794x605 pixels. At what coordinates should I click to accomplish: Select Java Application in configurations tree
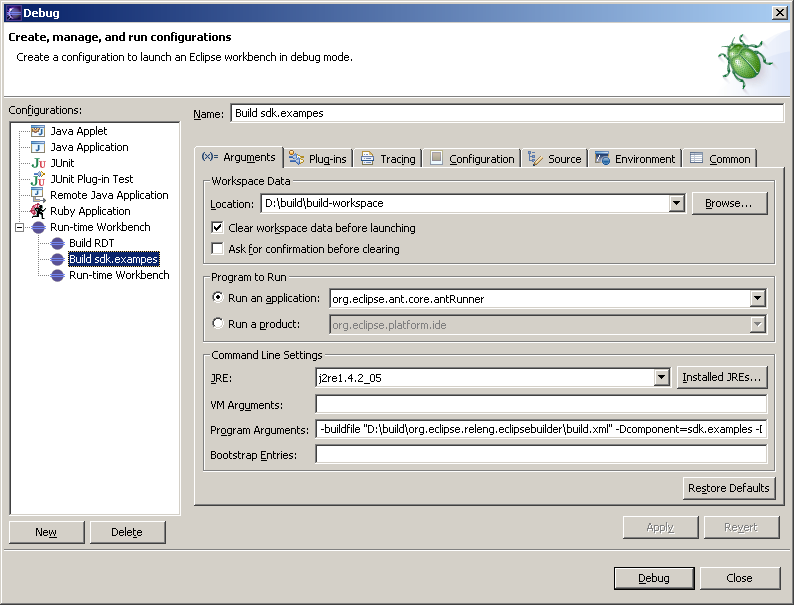coord(90,147)
